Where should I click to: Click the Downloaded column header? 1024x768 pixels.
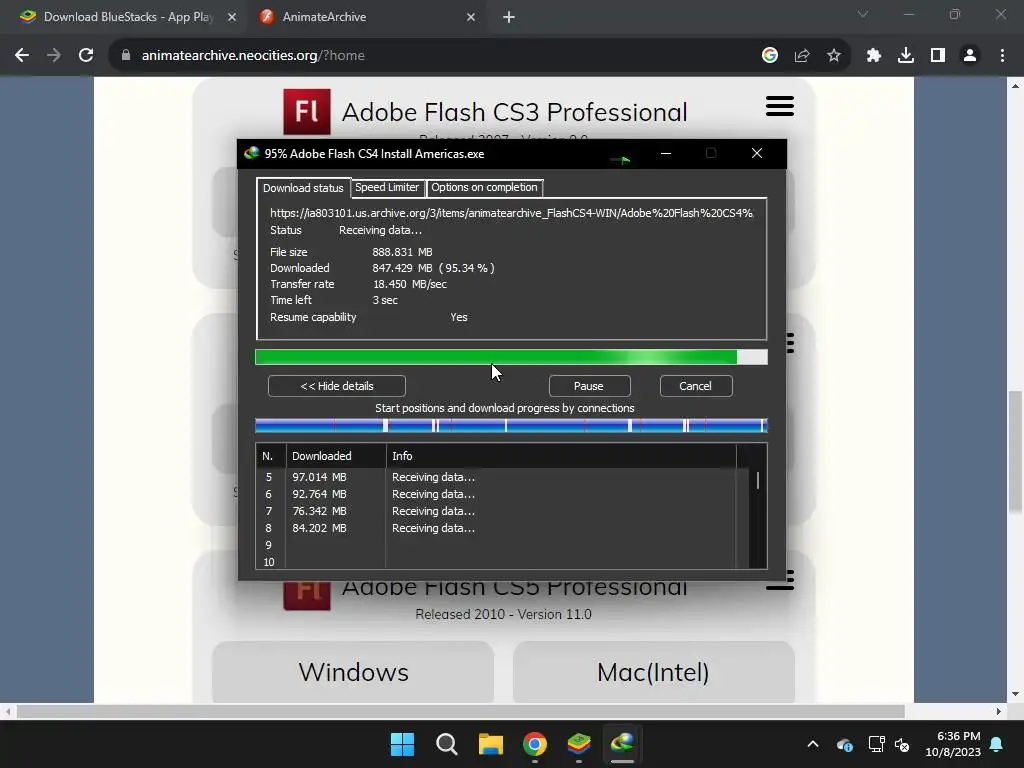(336, 456)
